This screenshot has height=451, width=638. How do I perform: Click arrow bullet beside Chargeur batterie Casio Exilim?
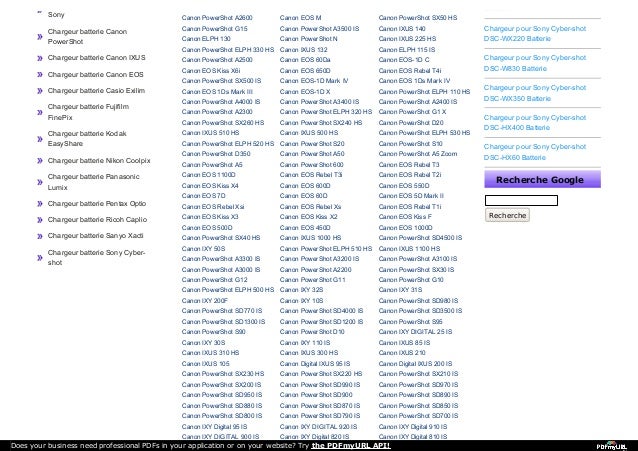(40, 91)
